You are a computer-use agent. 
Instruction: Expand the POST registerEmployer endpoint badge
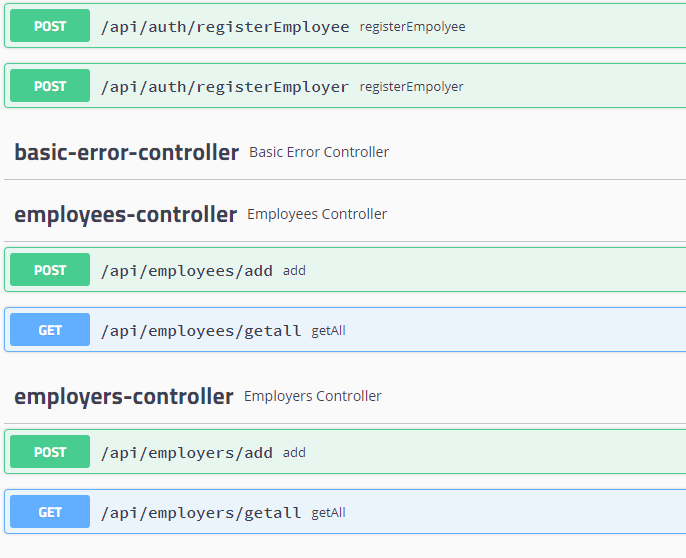click(x=50, y=86)
